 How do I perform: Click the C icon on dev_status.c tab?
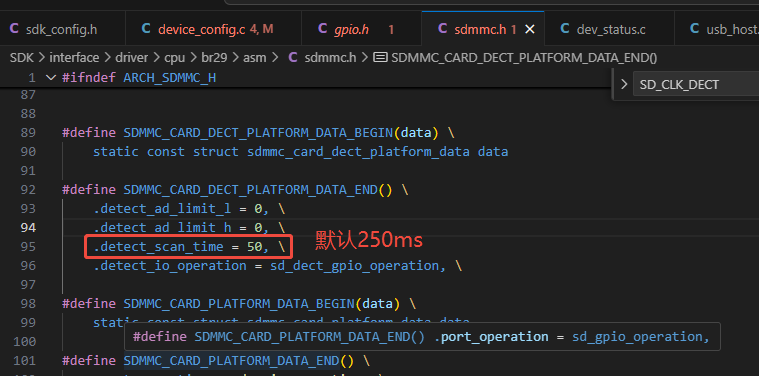(564, 29)
